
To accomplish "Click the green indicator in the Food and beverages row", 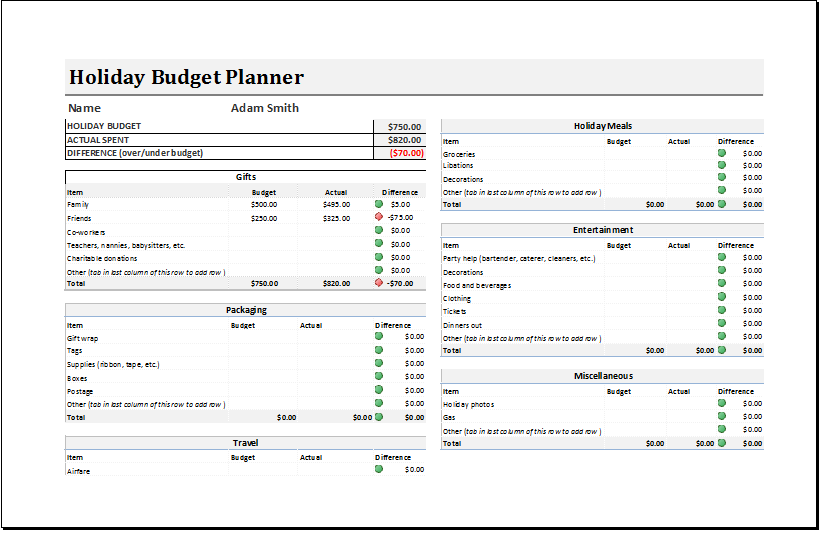I will click(x=722, y=283).
